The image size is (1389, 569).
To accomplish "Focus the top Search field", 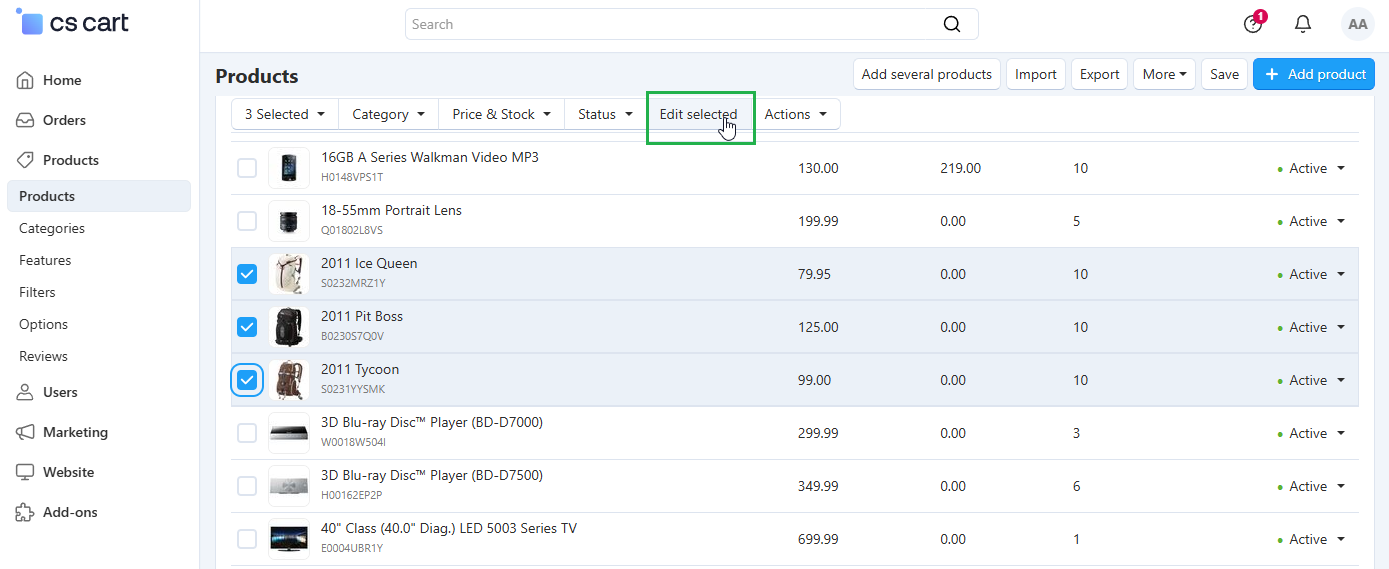I will pos(692,24).
